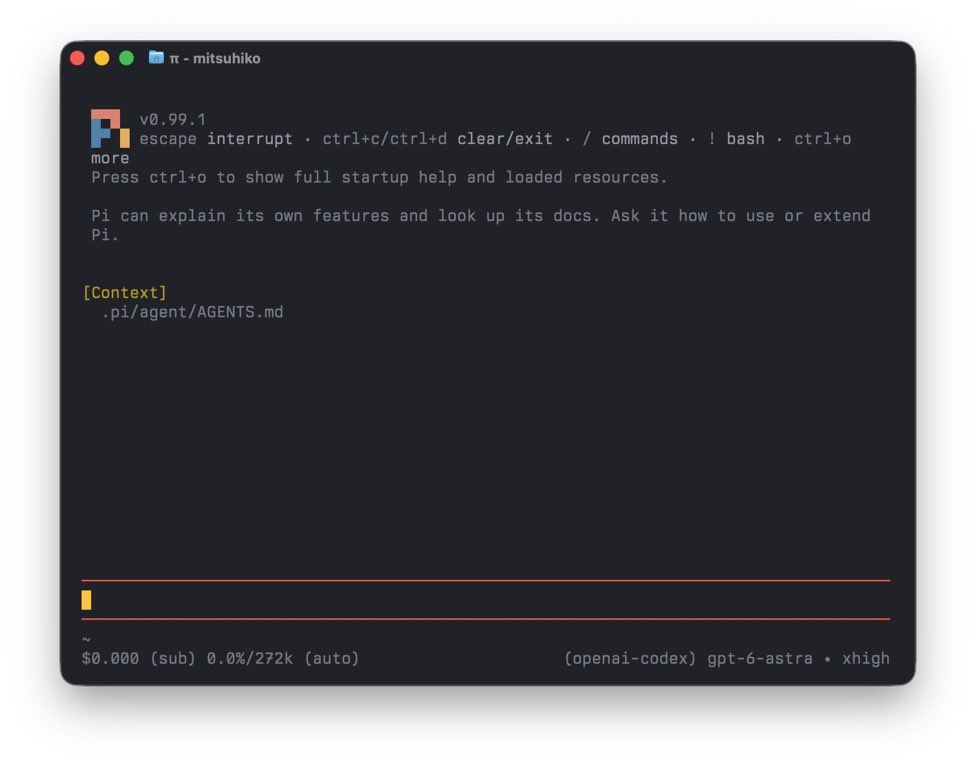The height and width of the screenshot is (765, 976).
Task: Click the green zoom window button
Action: point(126,58)
